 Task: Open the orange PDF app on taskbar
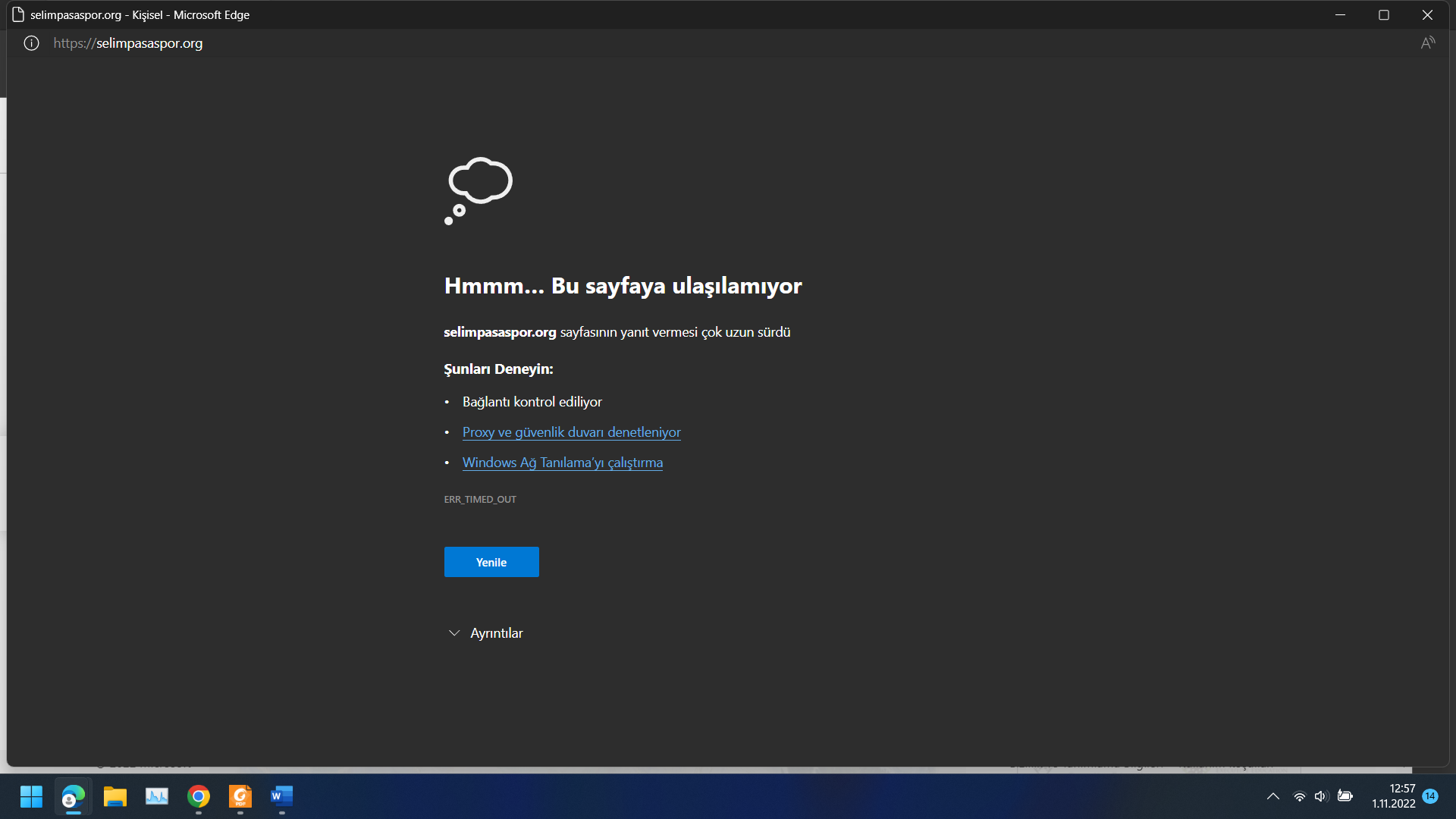click(240, 796)
